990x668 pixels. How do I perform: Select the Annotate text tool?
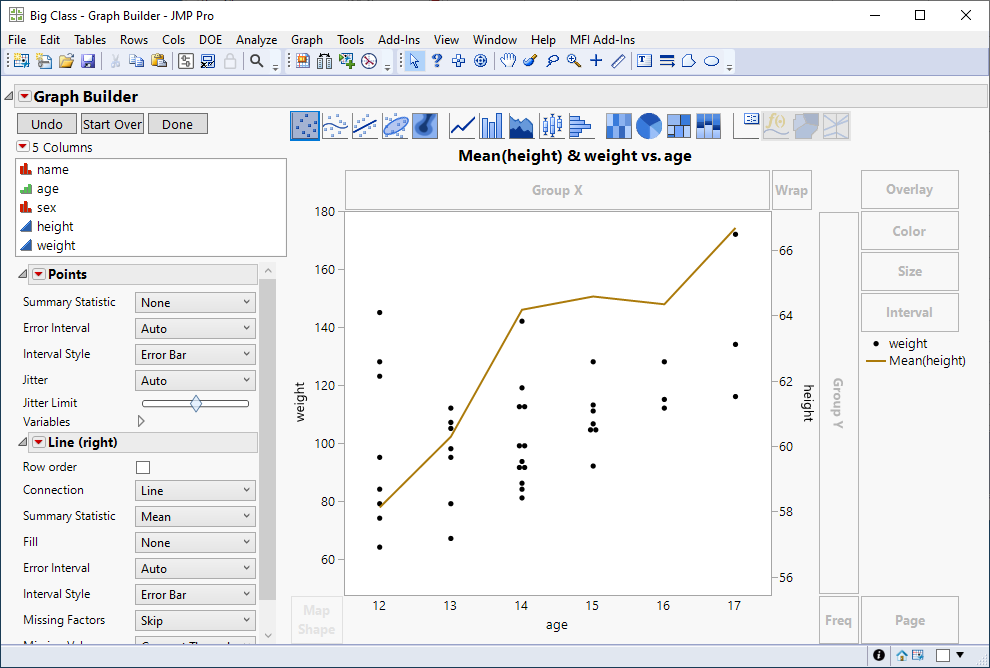point(644,61)
